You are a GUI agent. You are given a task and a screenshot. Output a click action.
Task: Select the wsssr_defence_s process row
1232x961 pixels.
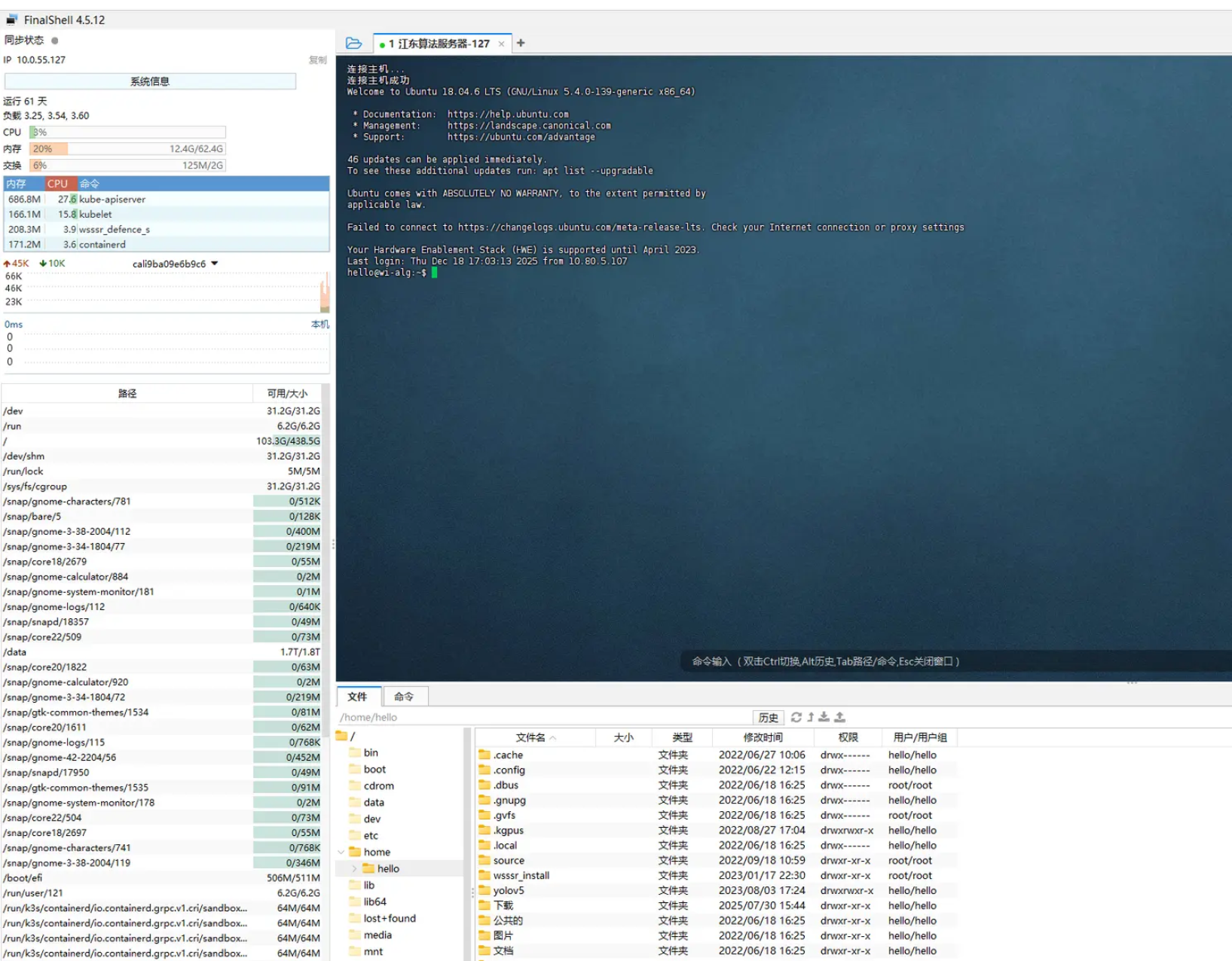click(167, 230)
